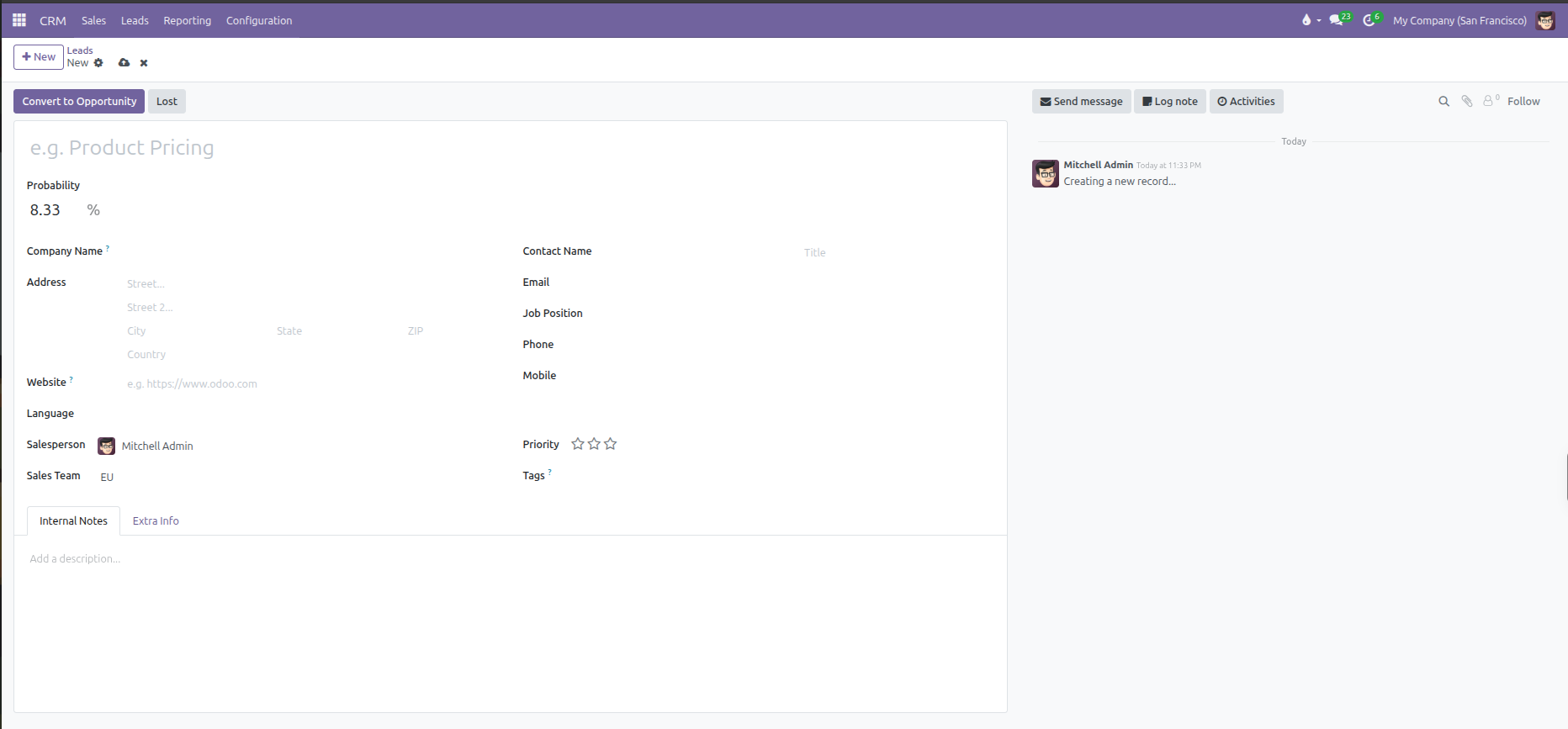This screenshot has height=729, width=1568.
Task: Open the Sales menu
Action: pos(93,20)
